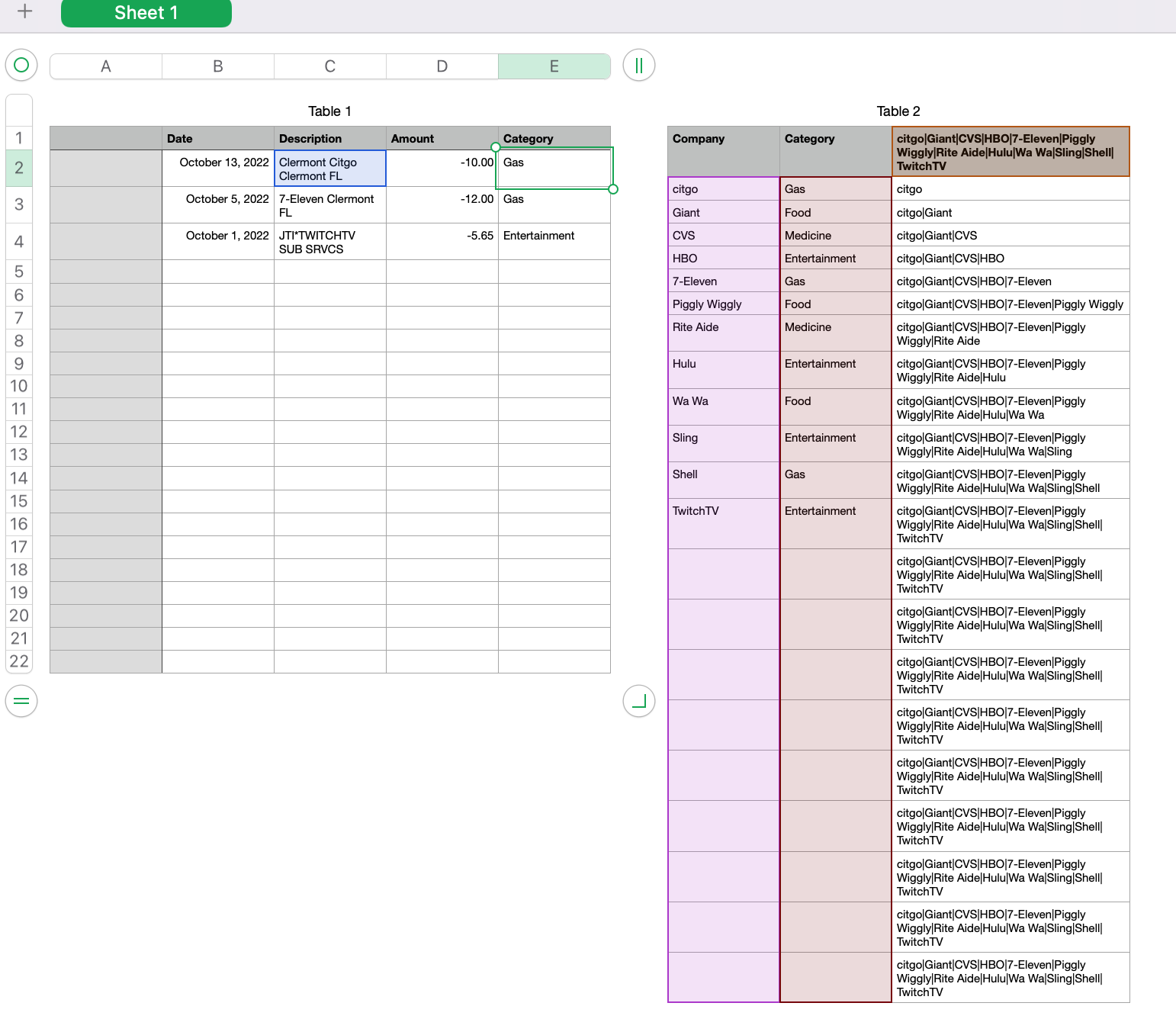Select row 4 header number
Screen dimensions: 1176x1019
[x=19, y=242]
